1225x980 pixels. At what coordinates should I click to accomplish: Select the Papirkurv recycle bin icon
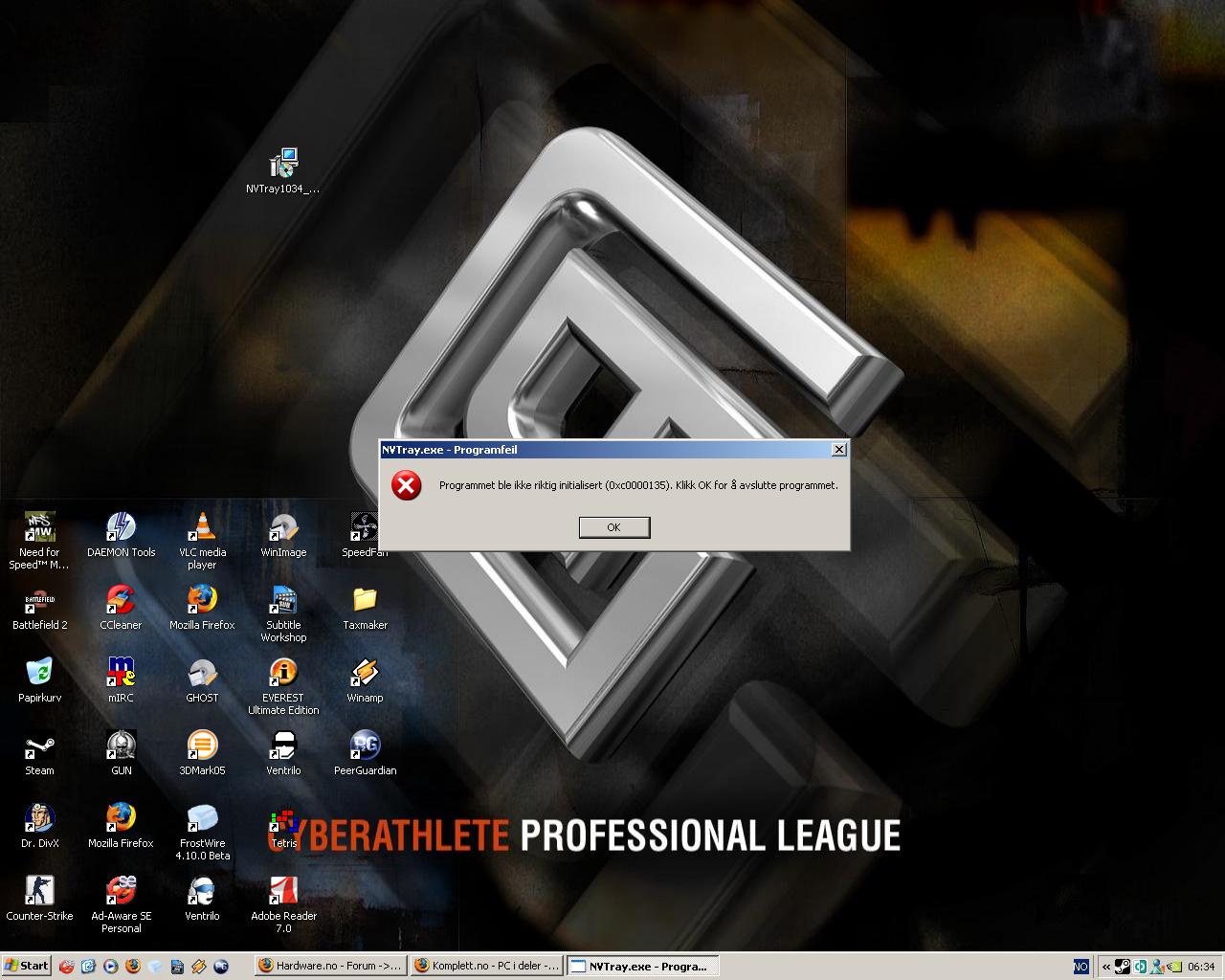(39, 680)
